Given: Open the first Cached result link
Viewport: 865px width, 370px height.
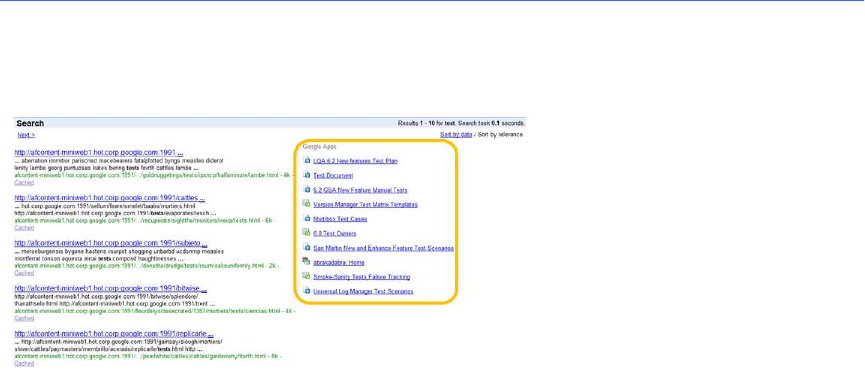Looking at the screenshot, I should pyautogui.click(x=24, y=182).
